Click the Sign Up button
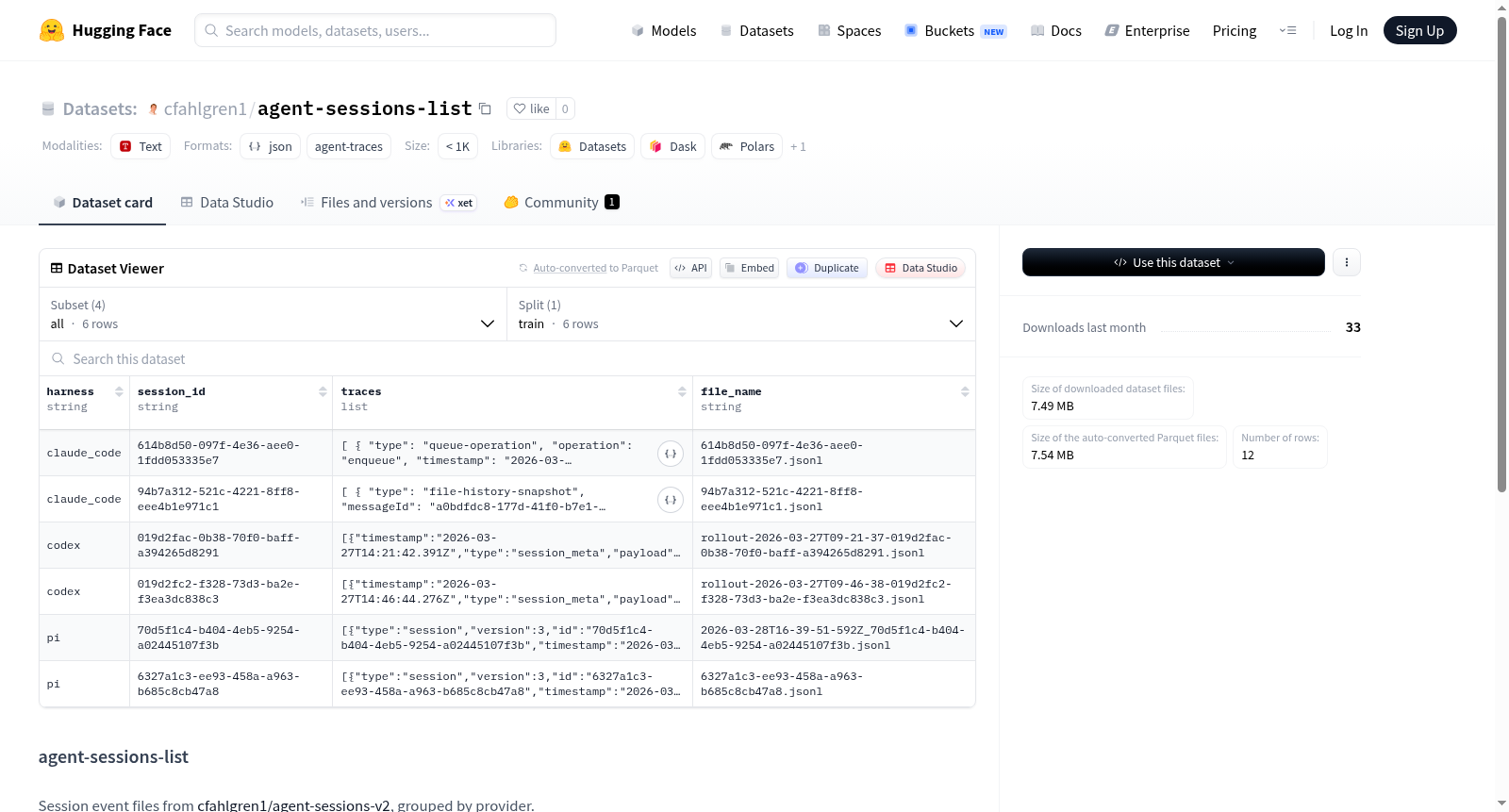The width and height of the screenshot is (1509, 812). (x=1419, y=30)
